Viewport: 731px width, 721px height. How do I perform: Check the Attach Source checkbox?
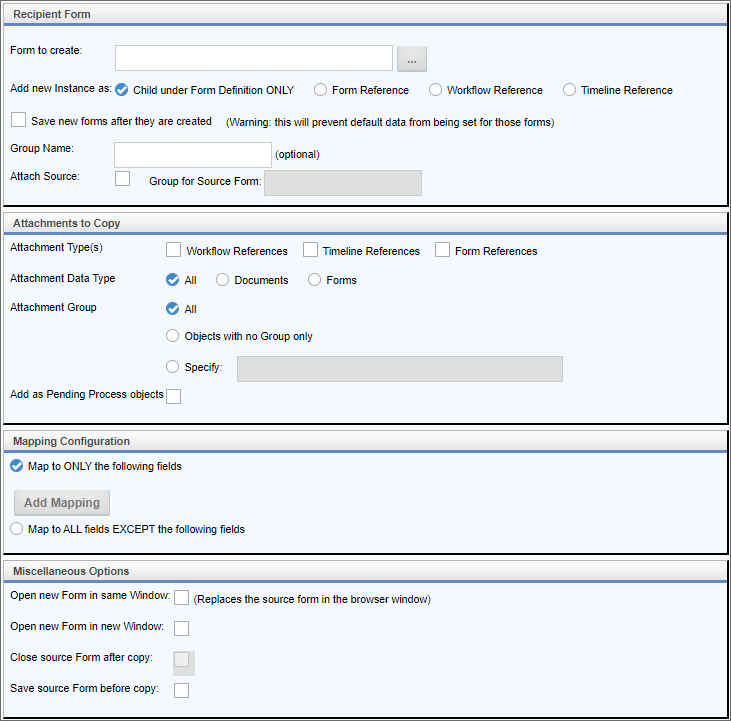(x=123, y=178)
